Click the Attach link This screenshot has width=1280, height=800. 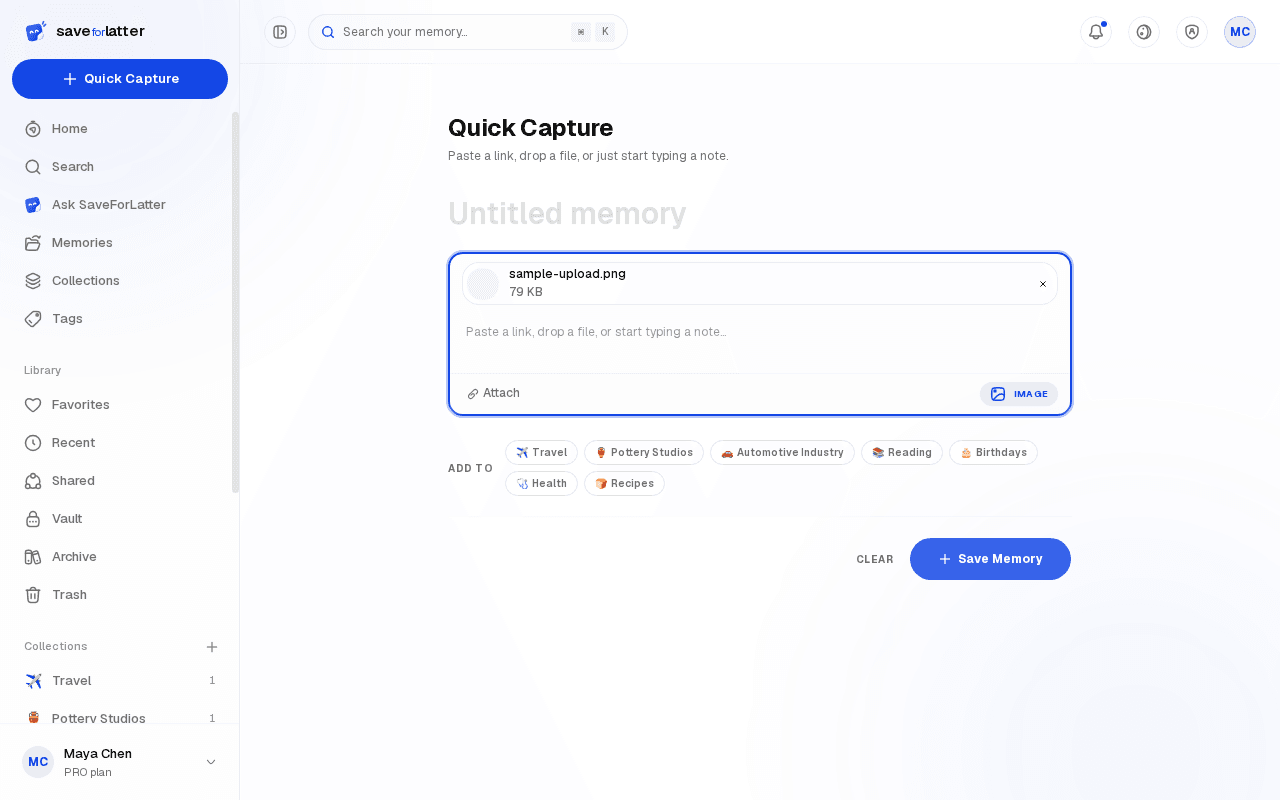coord(494,393)
